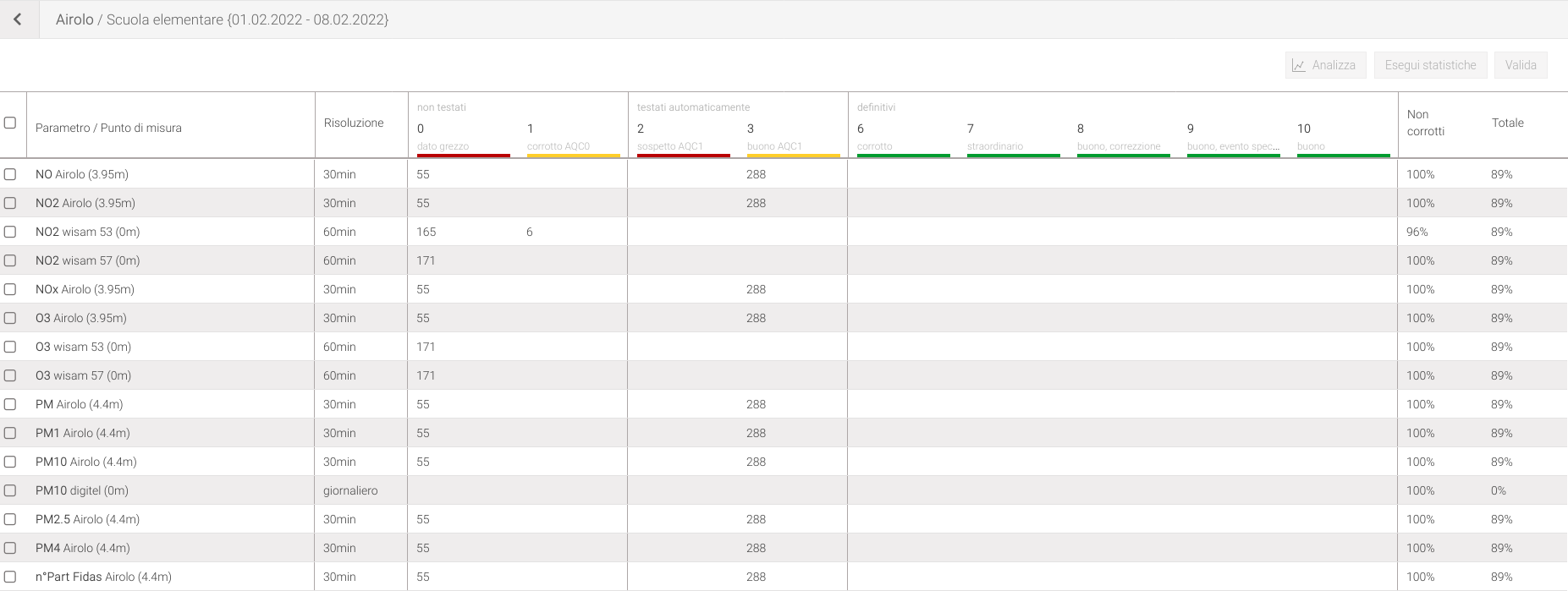Click the green bar under column 10 buono

pyautogui.click(x=1343, y=156)
